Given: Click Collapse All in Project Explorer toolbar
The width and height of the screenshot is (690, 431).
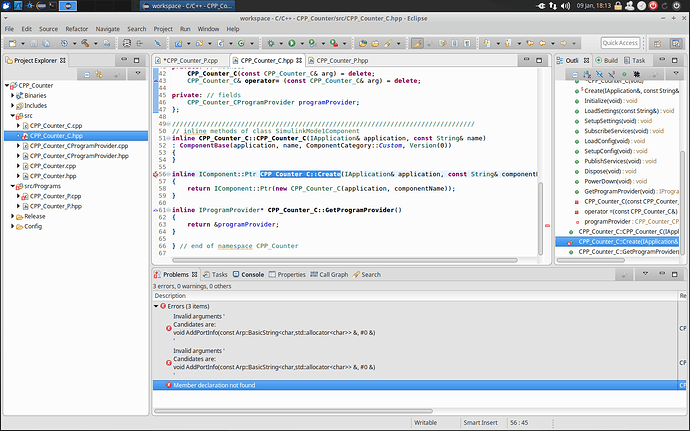Looking at the screenshot, I should (87, 74).
